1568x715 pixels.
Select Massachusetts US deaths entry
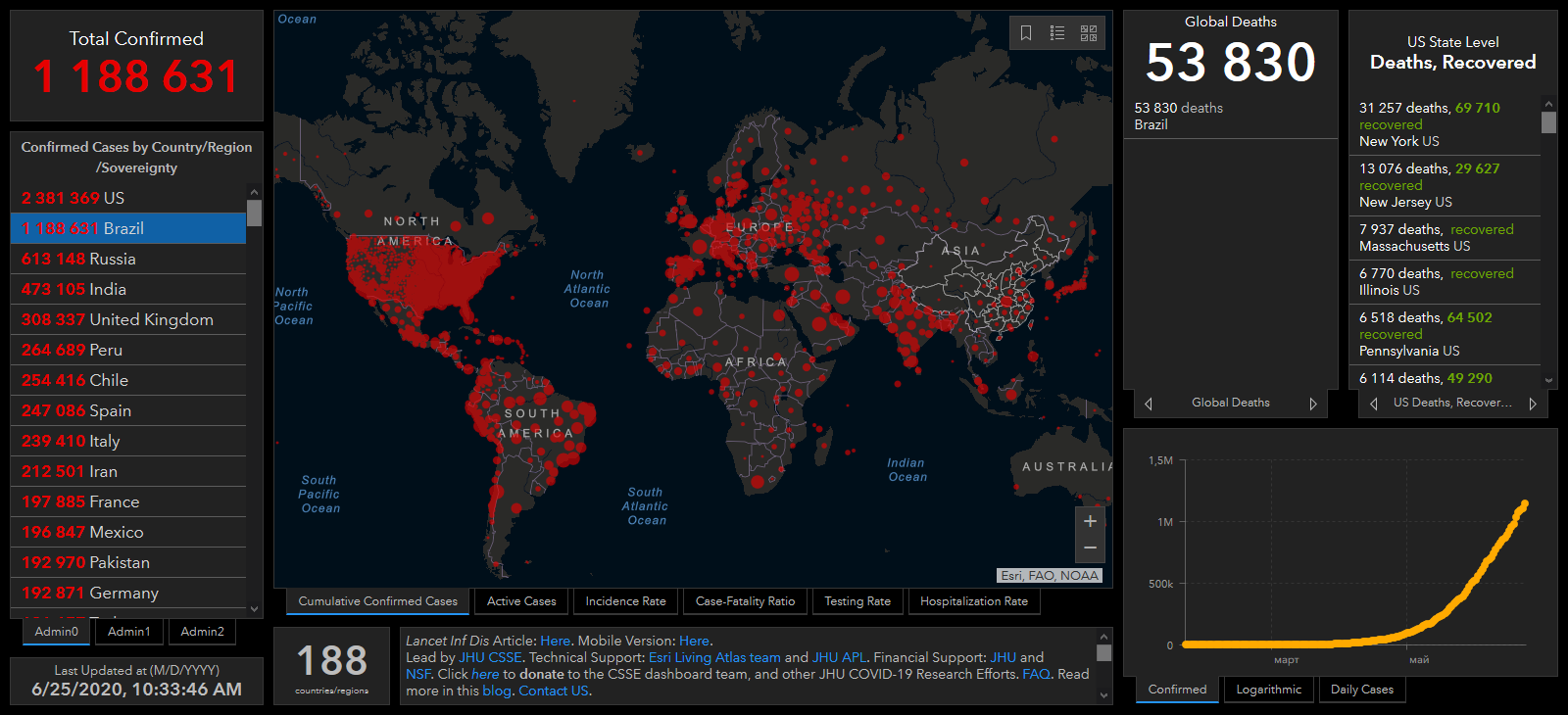pos(1445,238)
